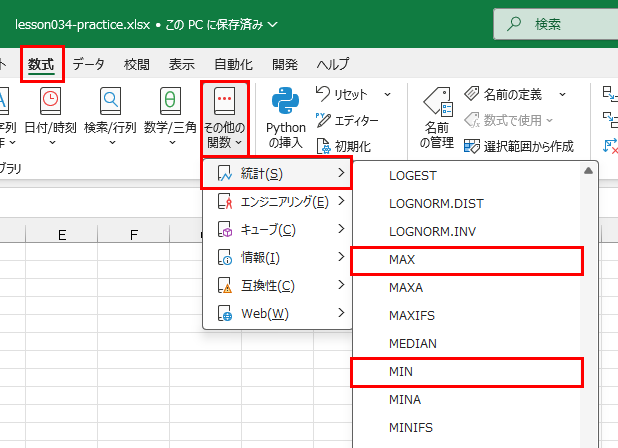Click the function list scroll-up arrow

[x=588, y=171]
